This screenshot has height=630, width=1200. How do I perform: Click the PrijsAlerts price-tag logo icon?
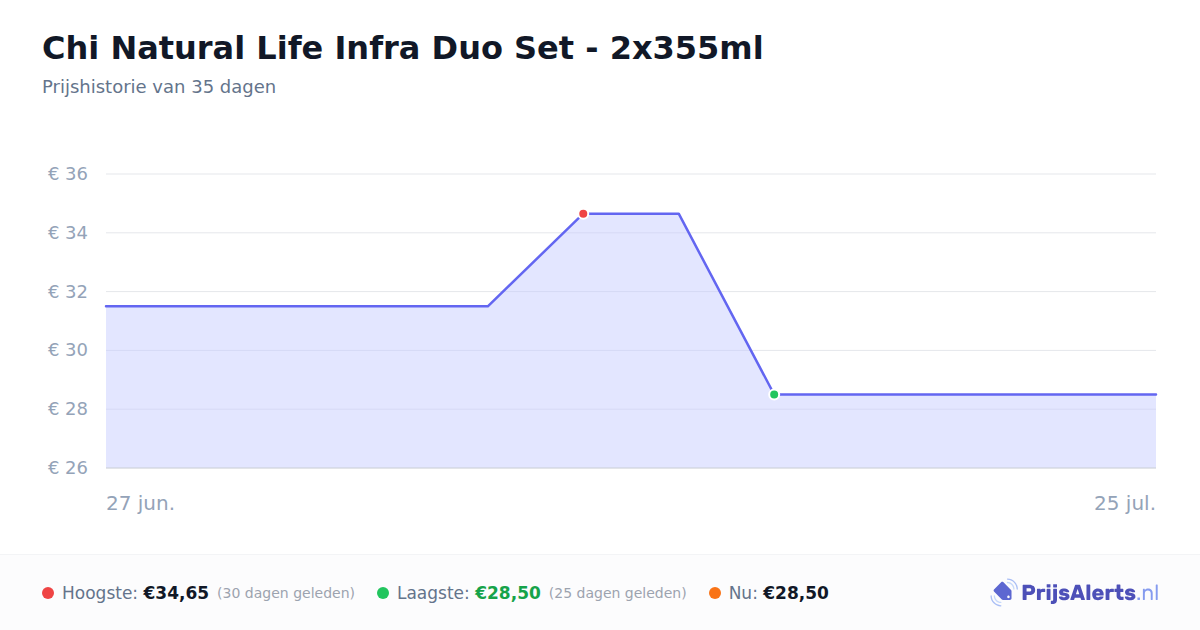point(1003,593)
